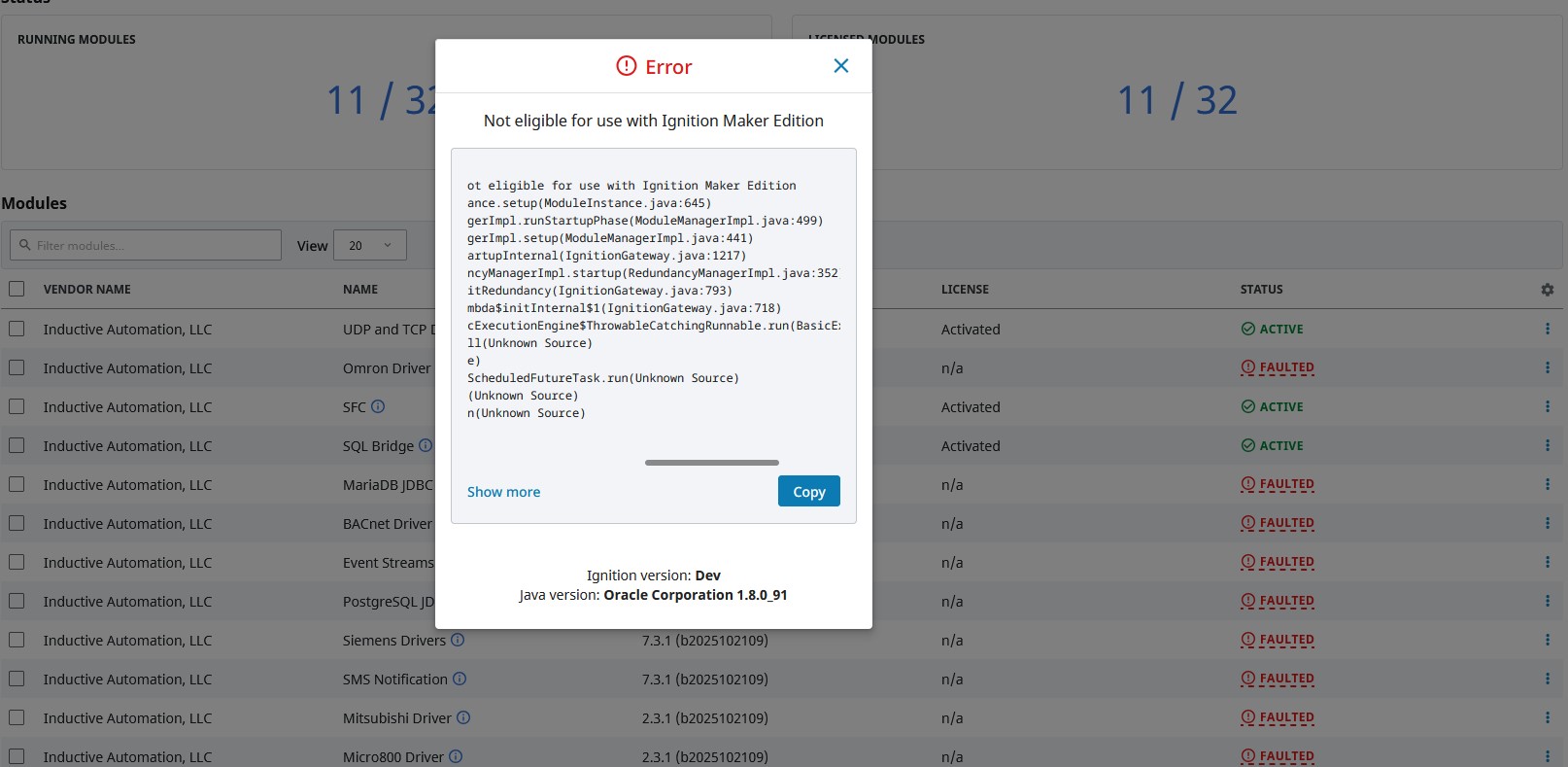Open FAULTED status of Micro800 Driver
The width and height of the screenshot is (1568, 767).
1278,756
